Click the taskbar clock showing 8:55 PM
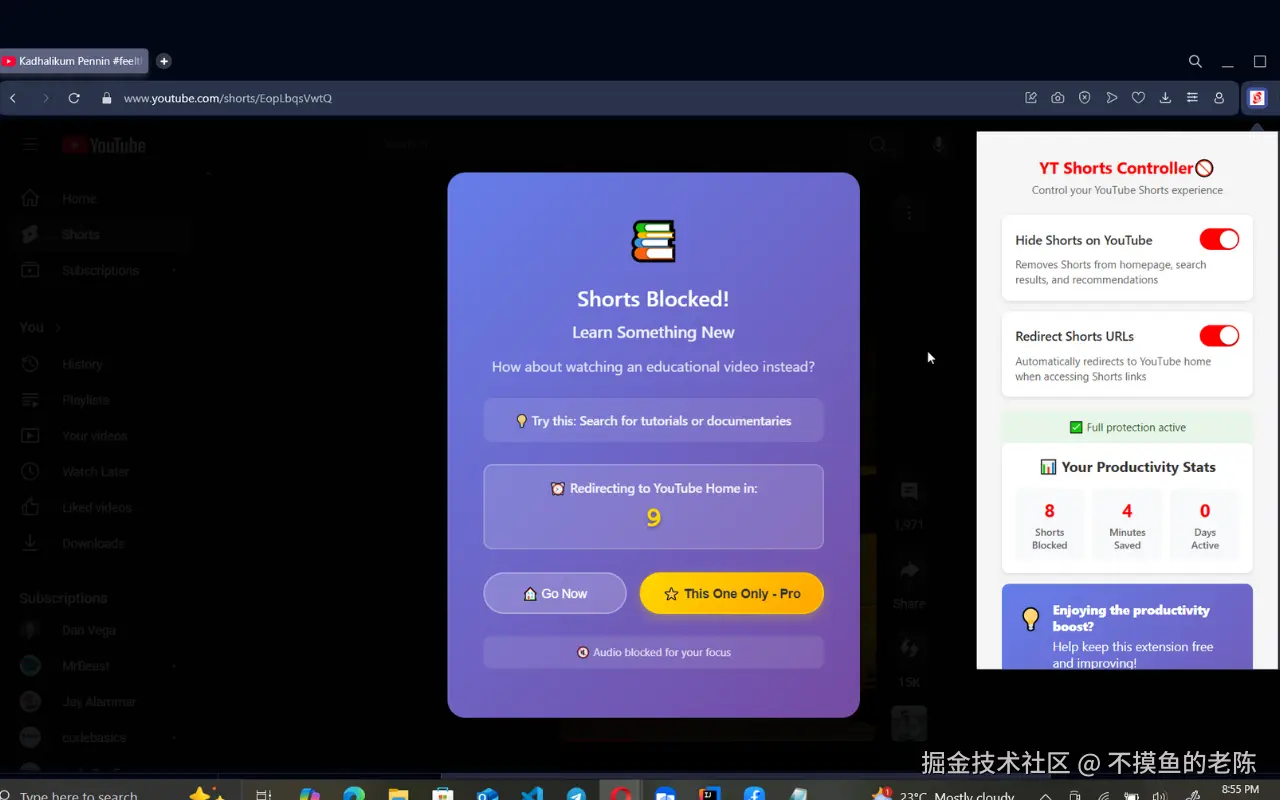Image resolution: width=1280 pixels, height=800 pixels. [1240, 790]
